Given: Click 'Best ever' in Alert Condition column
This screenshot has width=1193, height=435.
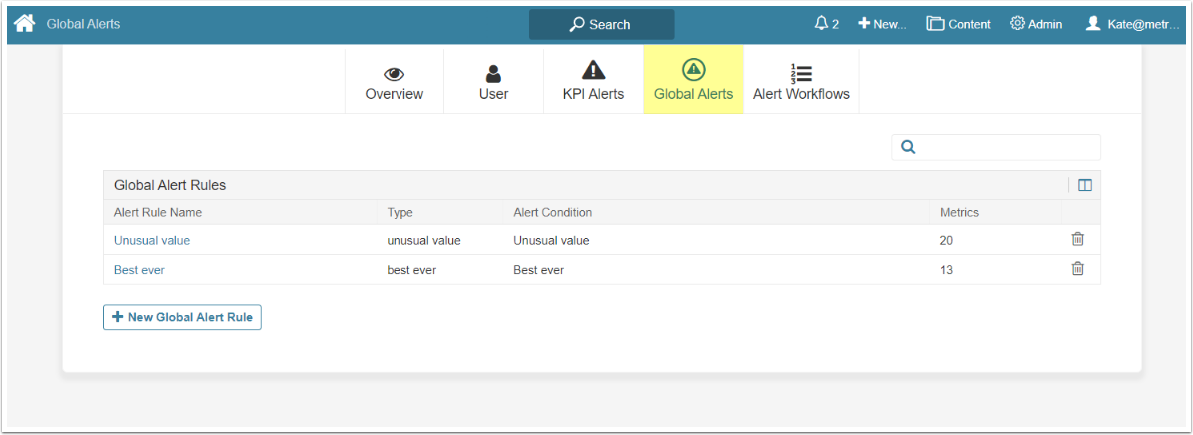Looking at the screenshot, I should pyautogui.click(x=539, y=270).
